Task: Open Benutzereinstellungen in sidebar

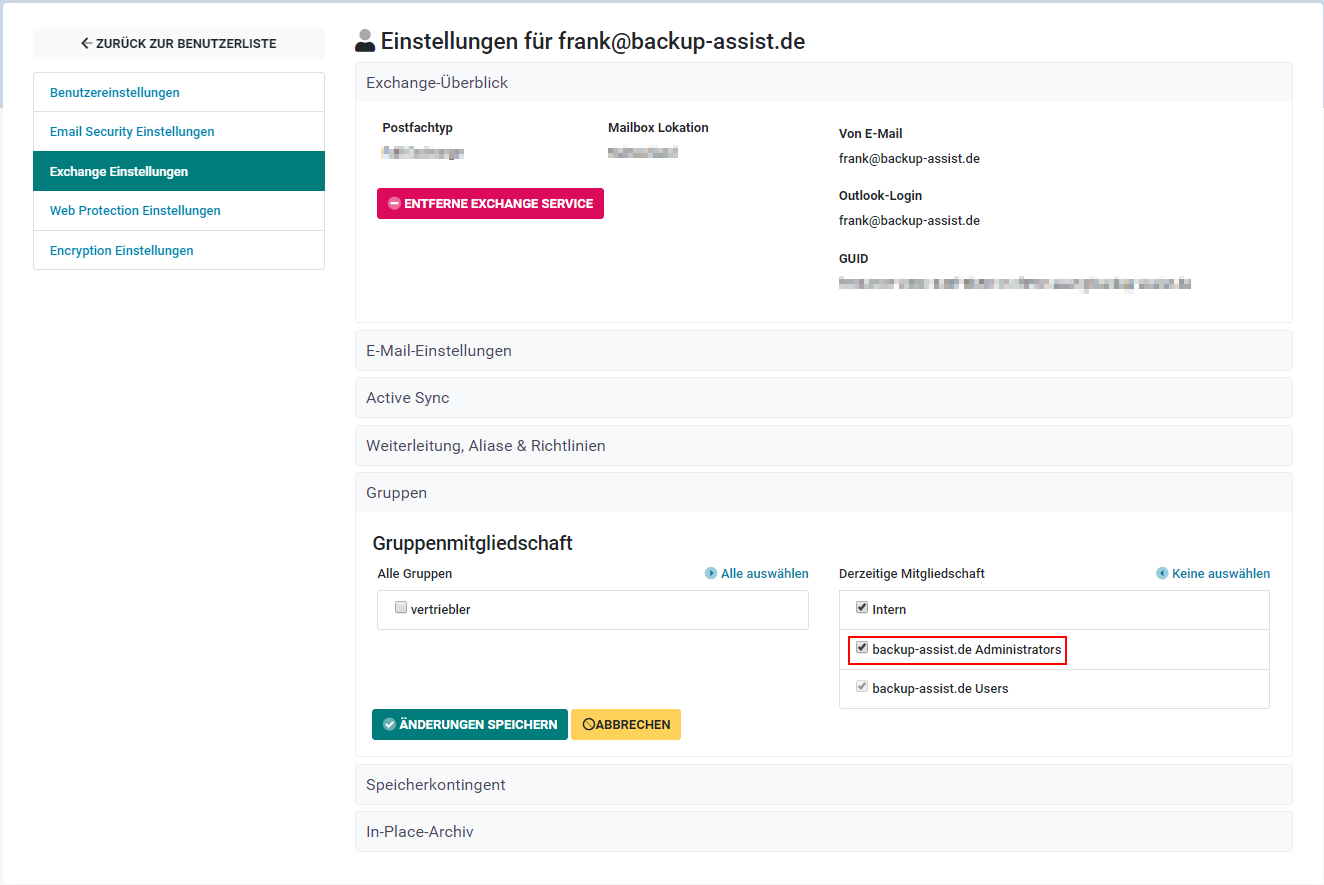Action: tap(115, 93)
